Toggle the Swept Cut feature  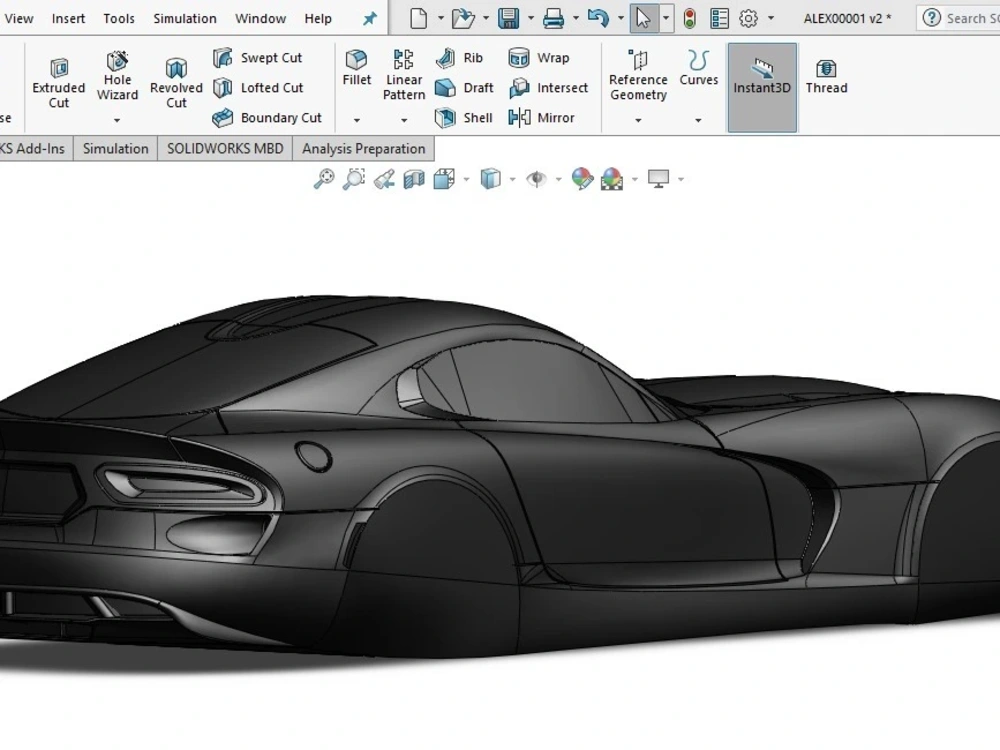pyautogui.click(x=262, y=57)
